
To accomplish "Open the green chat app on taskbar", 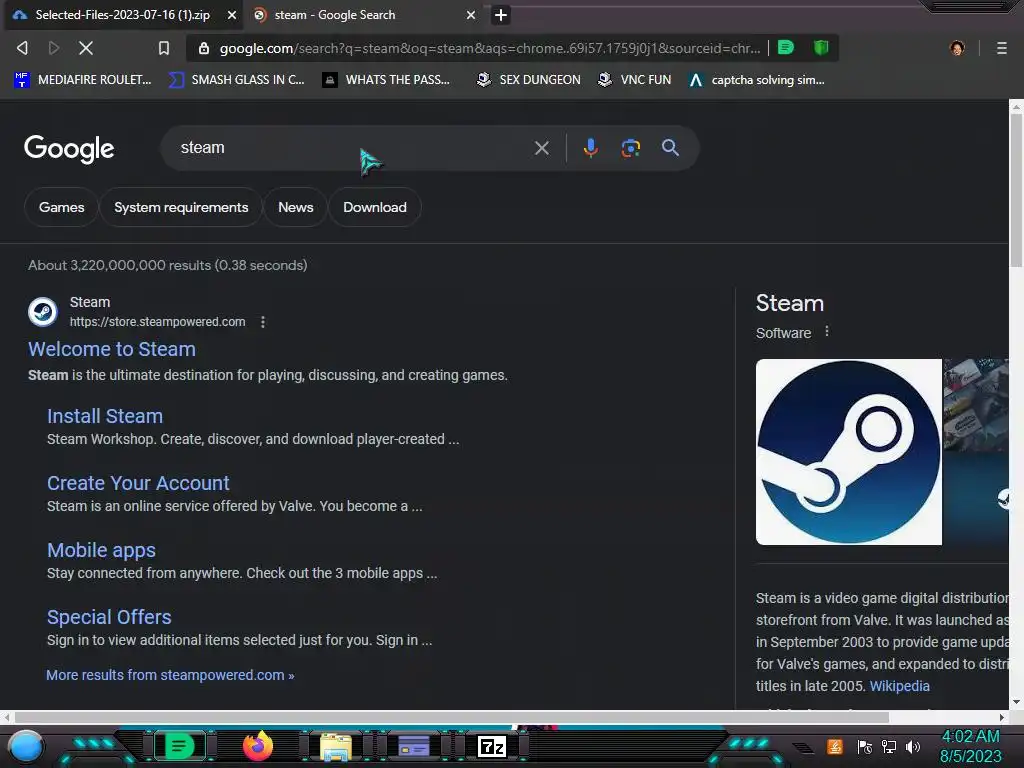I will click(x=179, y=746).
